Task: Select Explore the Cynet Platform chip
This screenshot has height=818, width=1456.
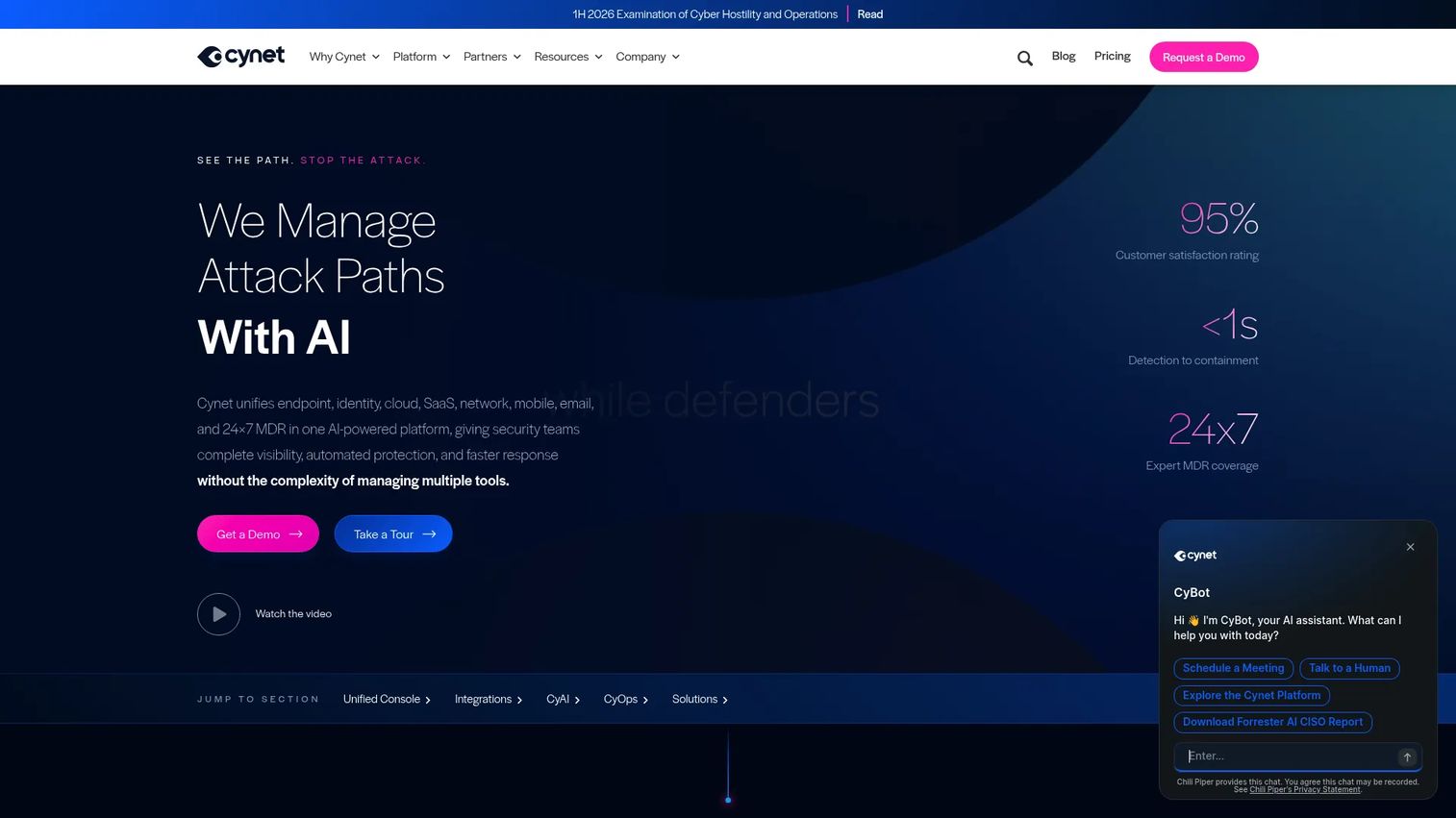Action: [1251, 695]
